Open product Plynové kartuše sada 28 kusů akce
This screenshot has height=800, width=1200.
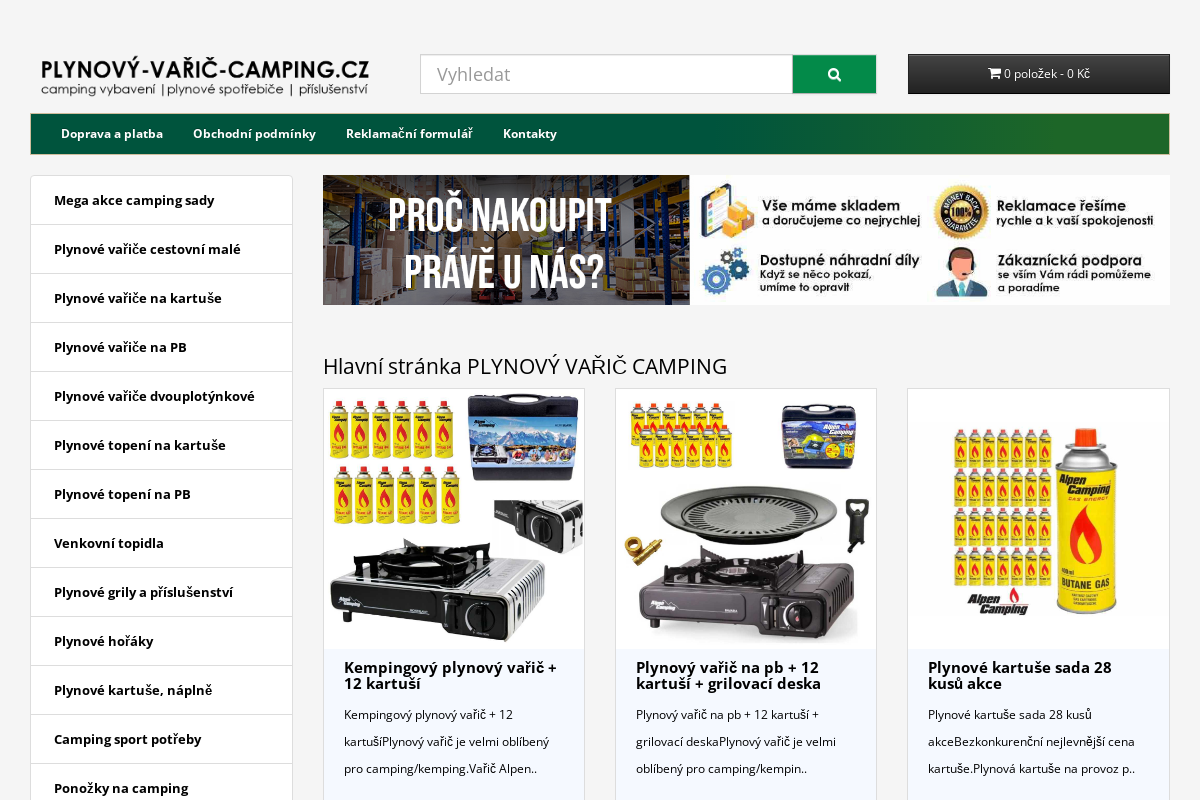click(x=1020, y=676)
